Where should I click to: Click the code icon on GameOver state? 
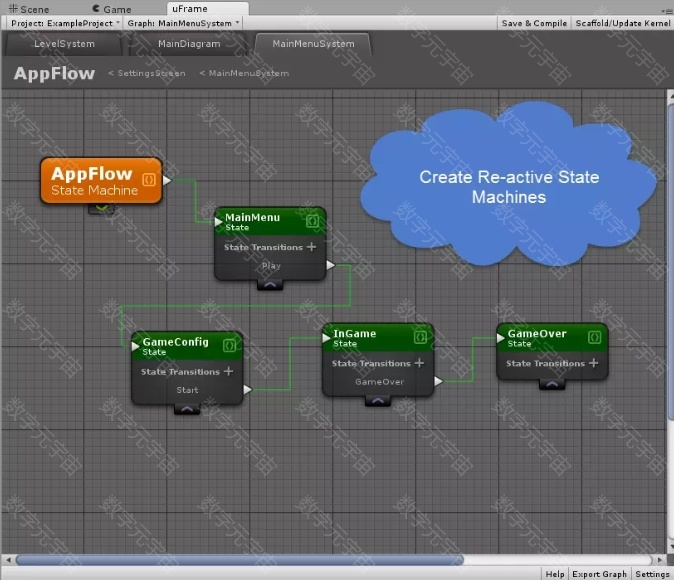tap(594, 337)
